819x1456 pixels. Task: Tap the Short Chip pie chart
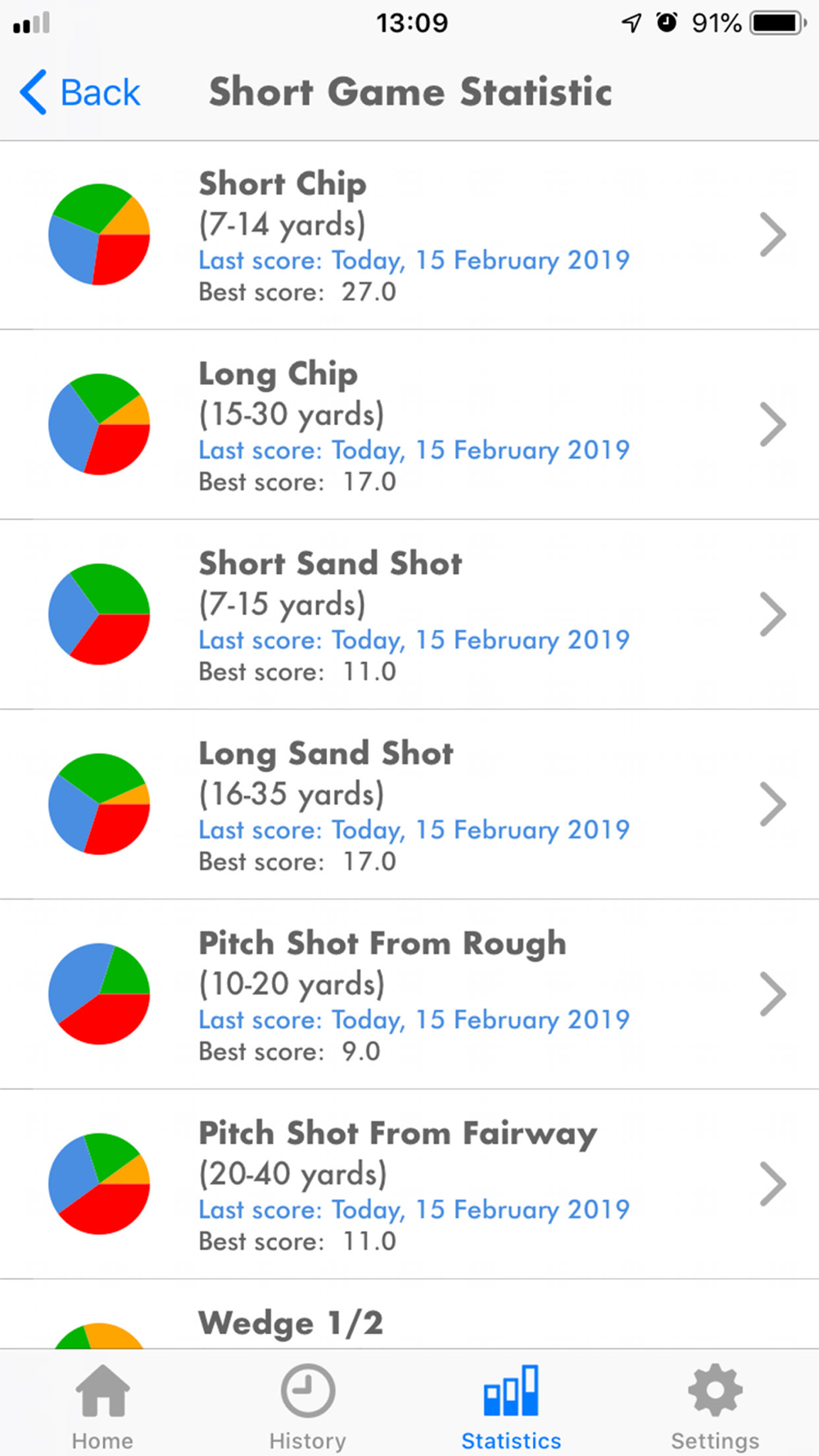99,234
